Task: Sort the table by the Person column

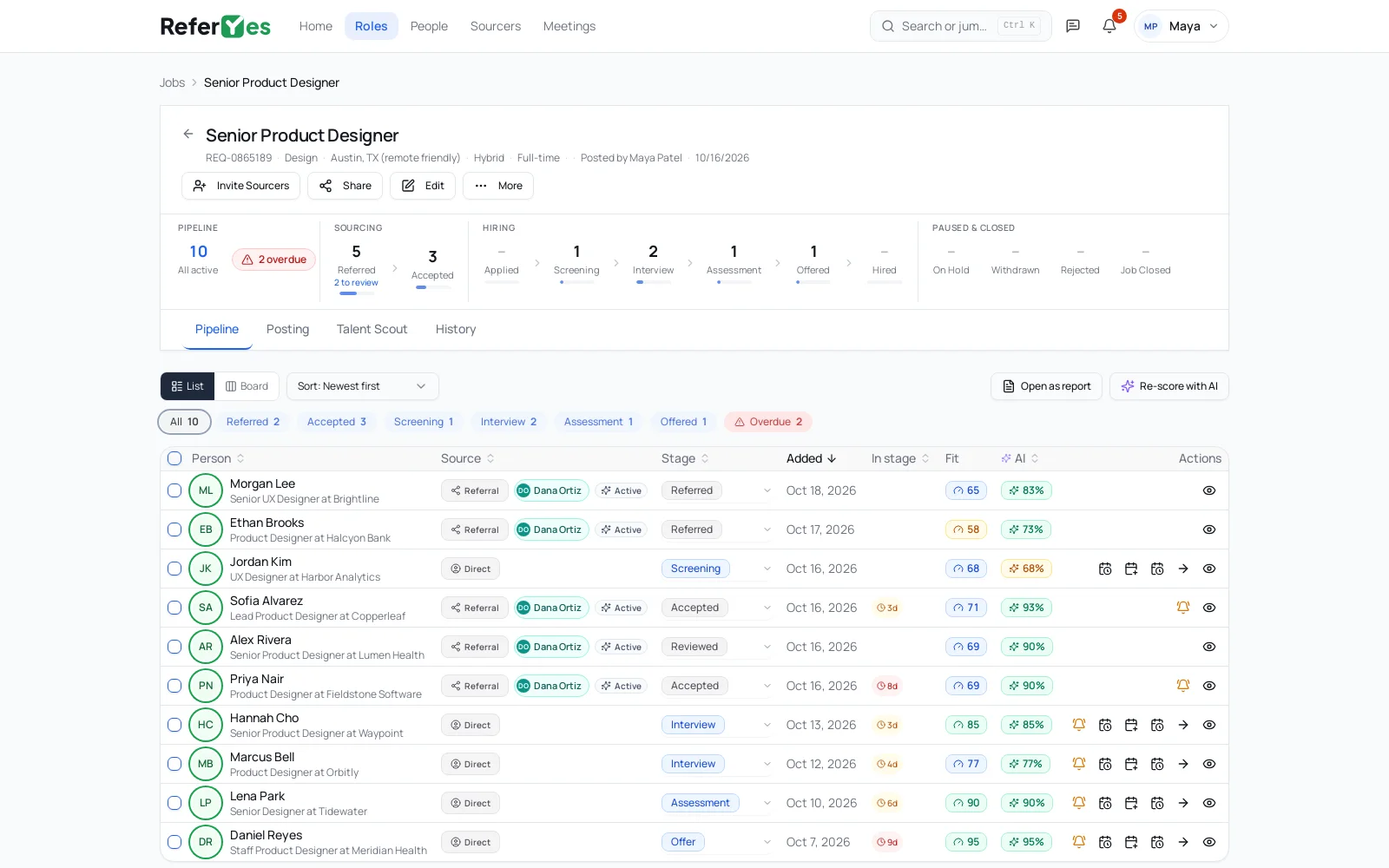Action: click(x=218, y=458)
